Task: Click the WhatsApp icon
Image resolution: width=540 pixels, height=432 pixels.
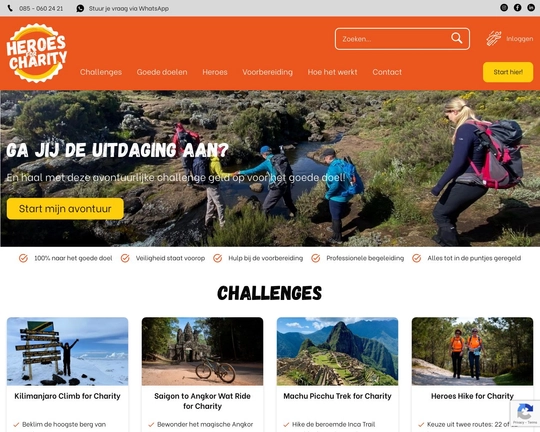Action: pyautogui.click(x=80, y=8)
